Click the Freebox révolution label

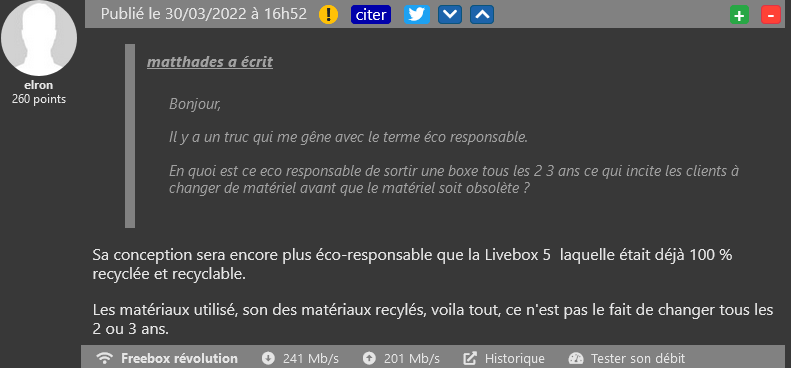tap(179, 358)
